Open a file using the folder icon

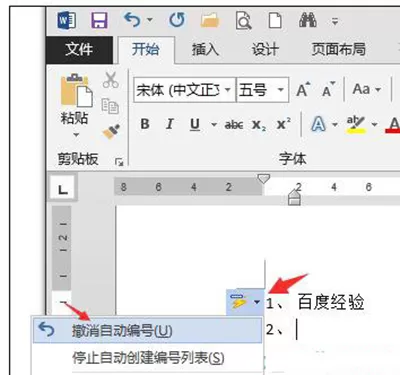(210, 20)
